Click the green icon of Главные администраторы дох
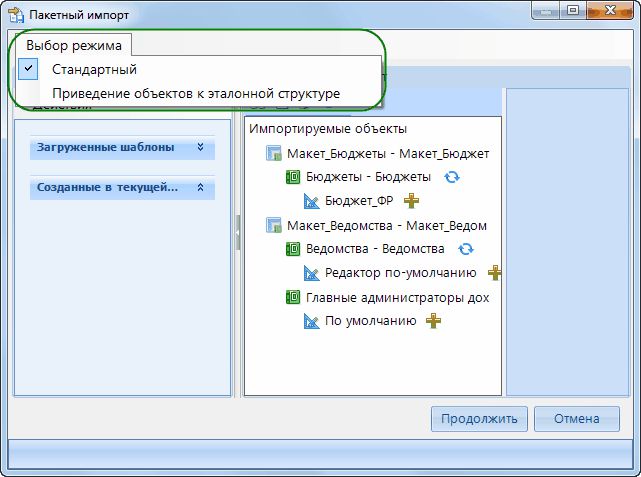 click(293, 297)
